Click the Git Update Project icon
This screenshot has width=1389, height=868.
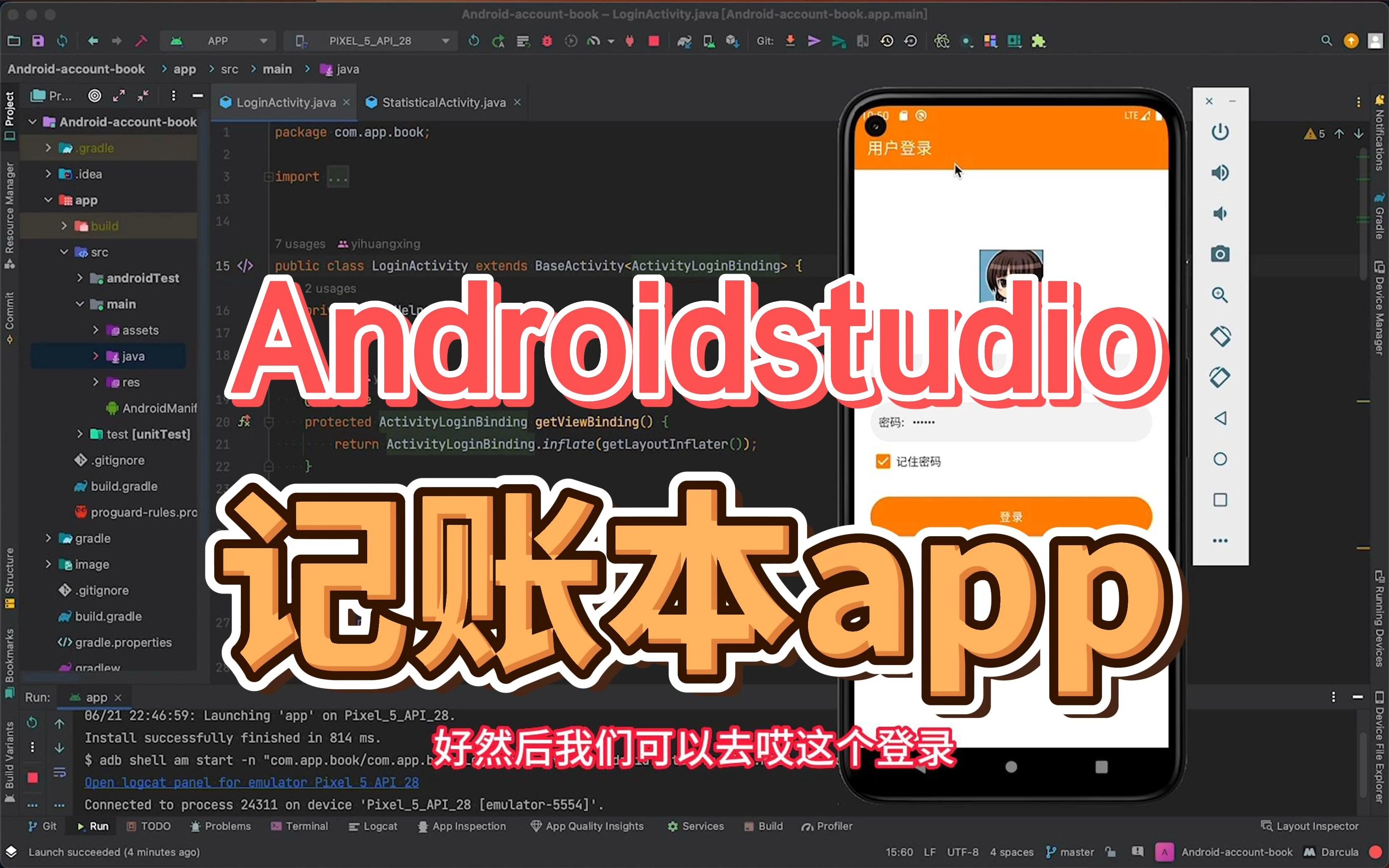point(790,41)
